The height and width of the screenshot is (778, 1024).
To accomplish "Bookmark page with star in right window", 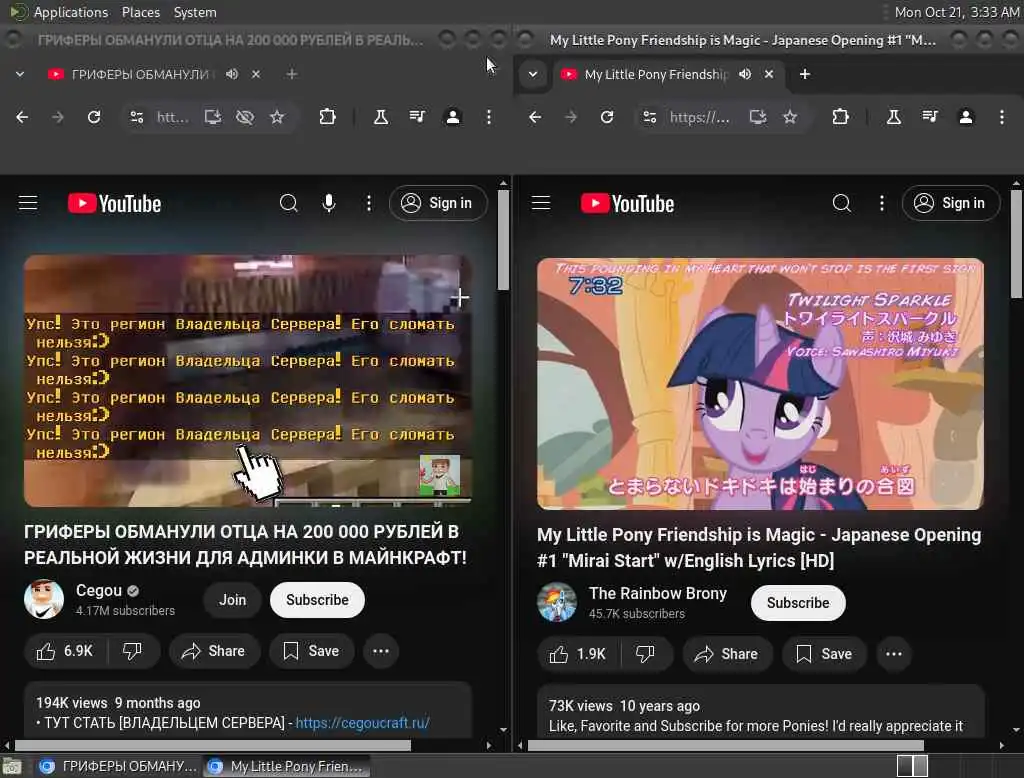I will pos(790,117).
